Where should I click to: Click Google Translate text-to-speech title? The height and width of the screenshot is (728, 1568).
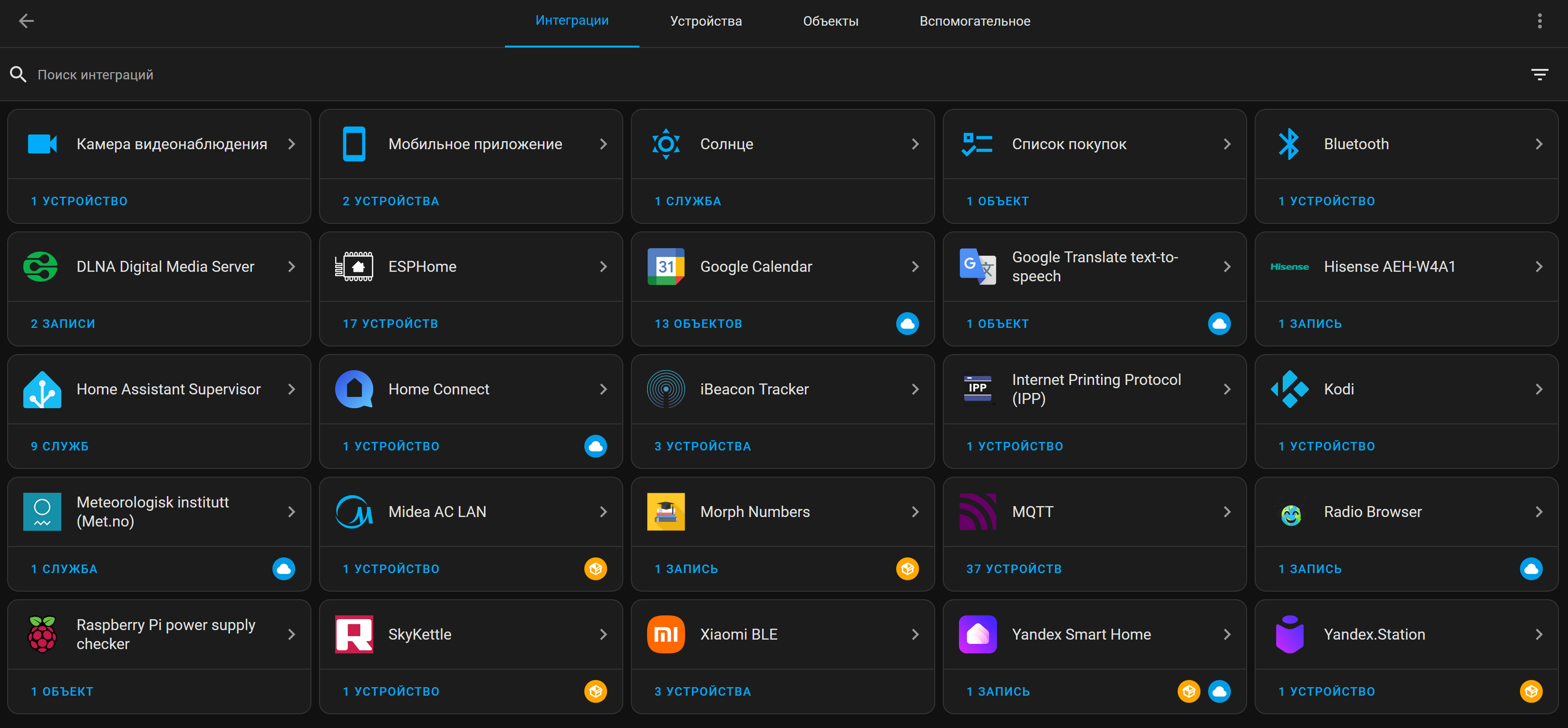coord(1094,267)
